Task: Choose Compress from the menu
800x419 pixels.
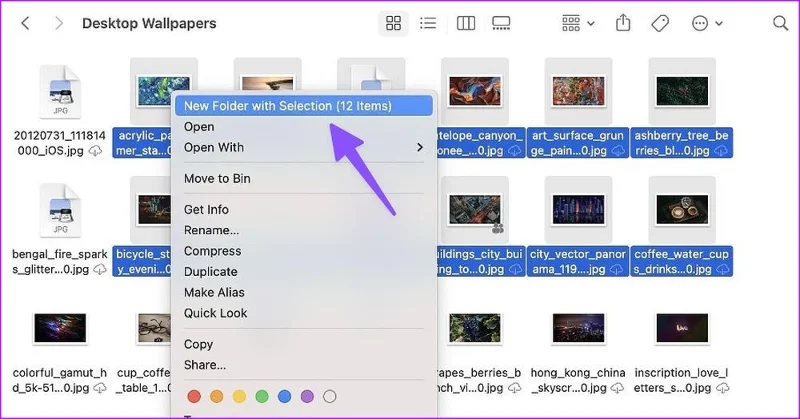Action: pyautogui.click(x=304, y=251)
